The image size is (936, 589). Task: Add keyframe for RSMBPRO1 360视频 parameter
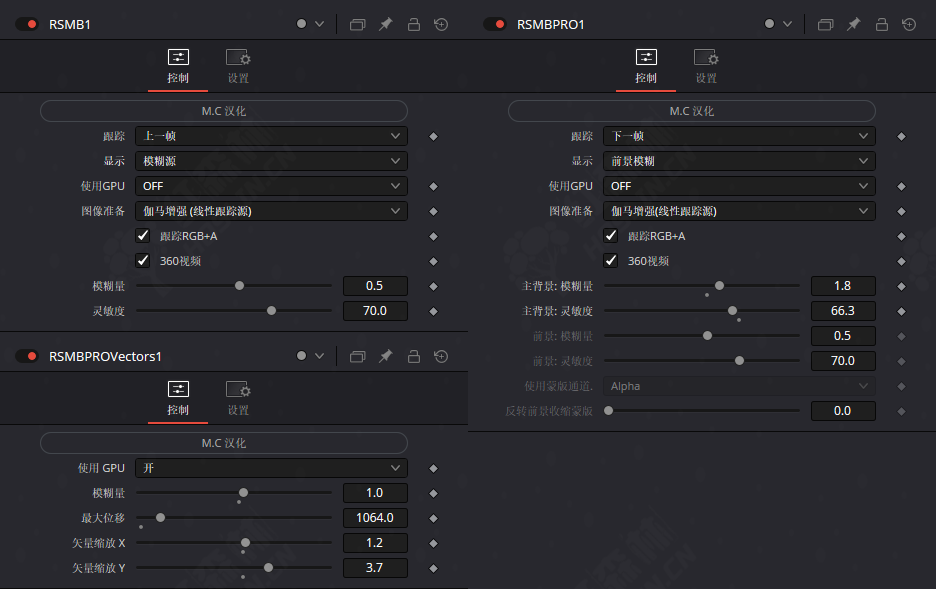click(901, 261)
